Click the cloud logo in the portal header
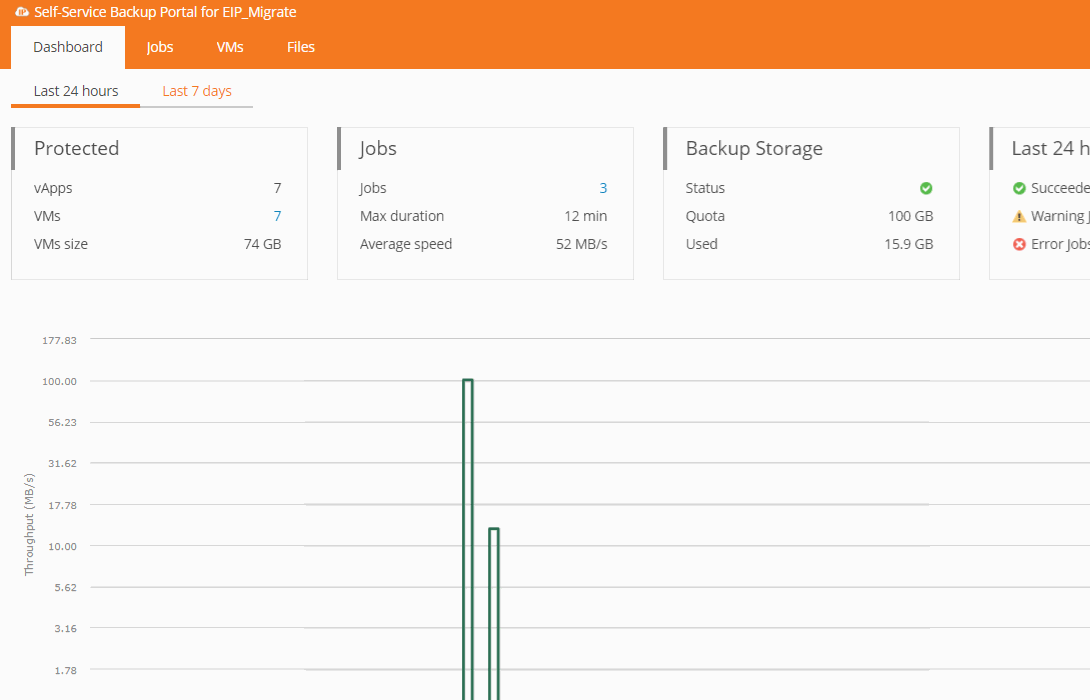This screenshot has width=1090, height=700. [21, 12]
